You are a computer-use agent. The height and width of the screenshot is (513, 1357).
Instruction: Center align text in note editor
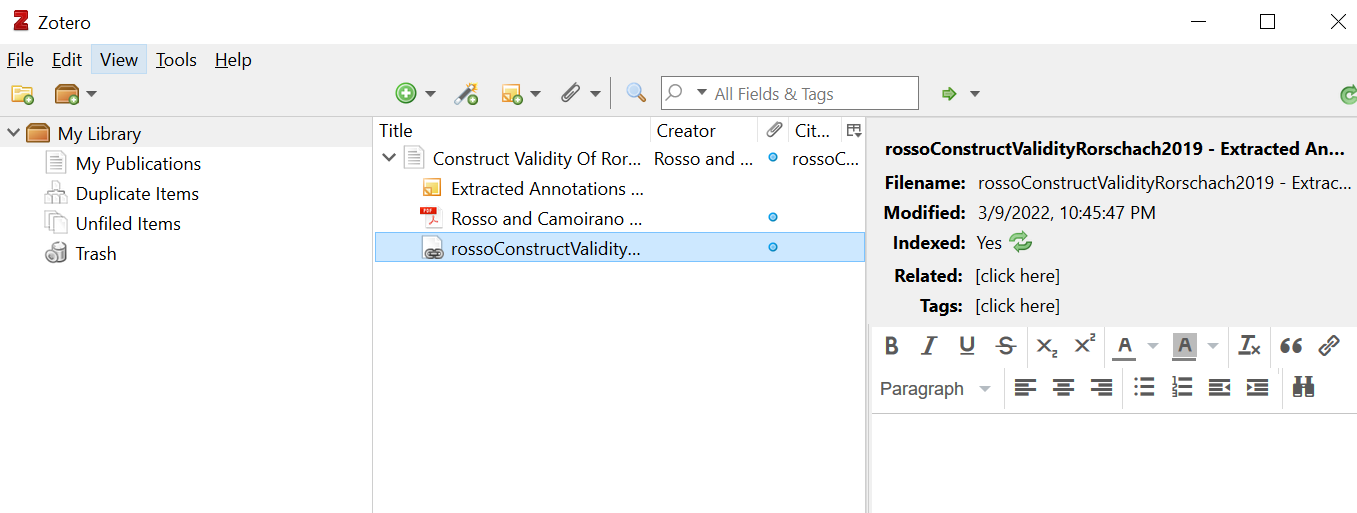tap(1063, 388)
